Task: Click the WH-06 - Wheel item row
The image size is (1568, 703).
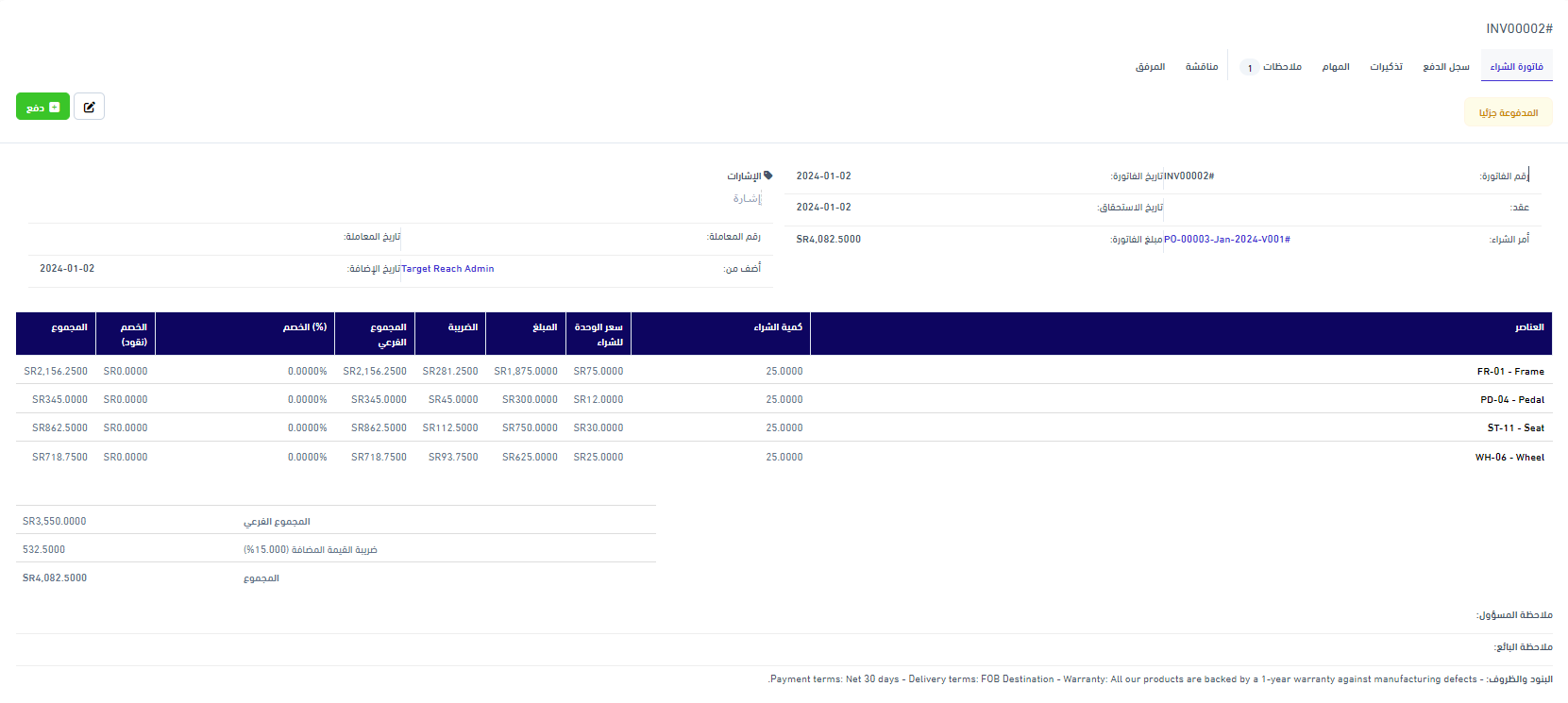Action: point(1509,458)
